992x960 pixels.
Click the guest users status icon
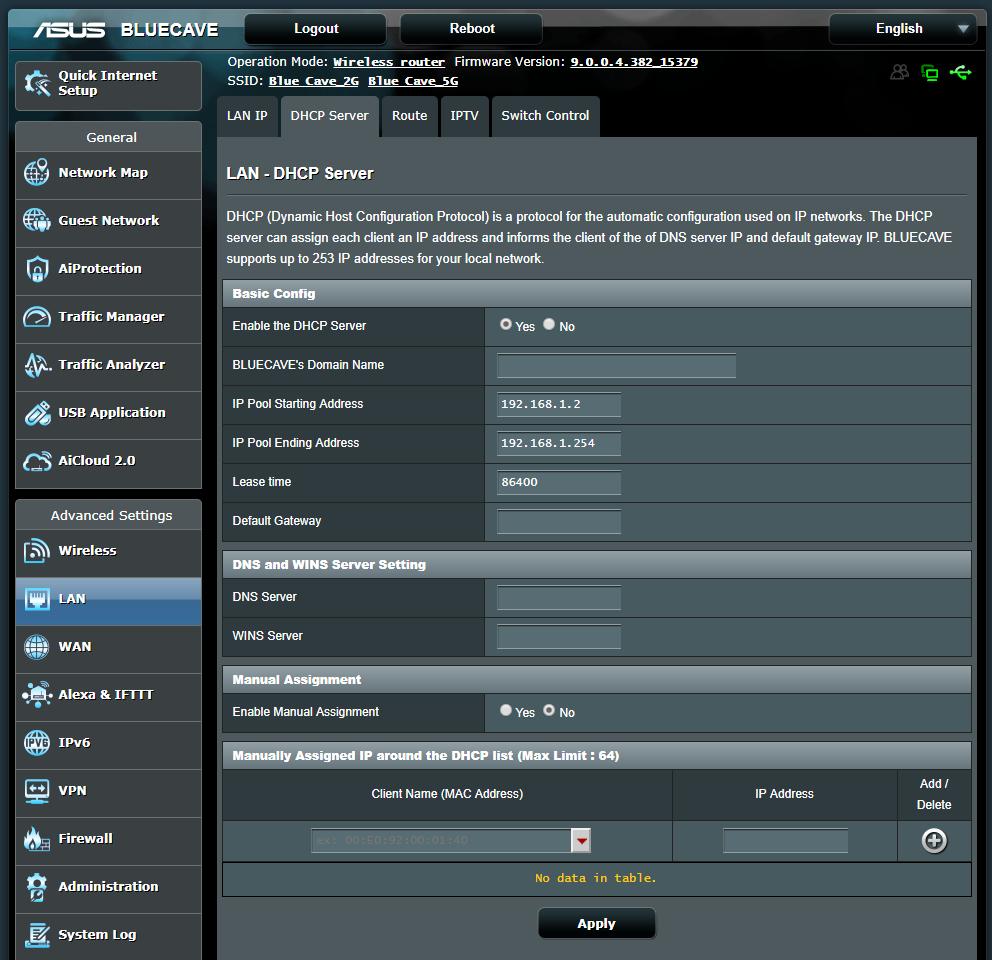point(899,72)
